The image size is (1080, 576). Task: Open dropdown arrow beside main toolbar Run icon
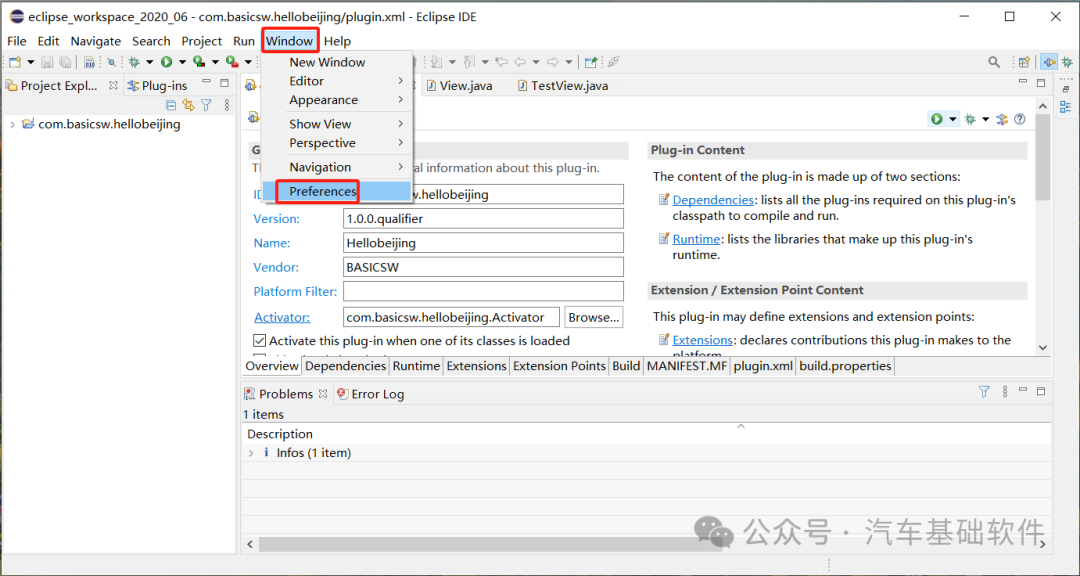pos(182,62)
